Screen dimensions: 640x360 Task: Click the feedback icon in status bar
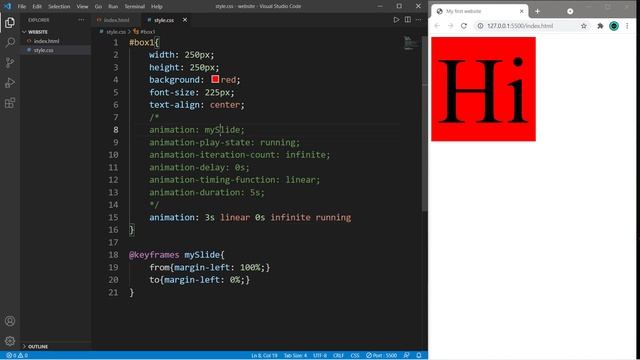tap(407, 355)
